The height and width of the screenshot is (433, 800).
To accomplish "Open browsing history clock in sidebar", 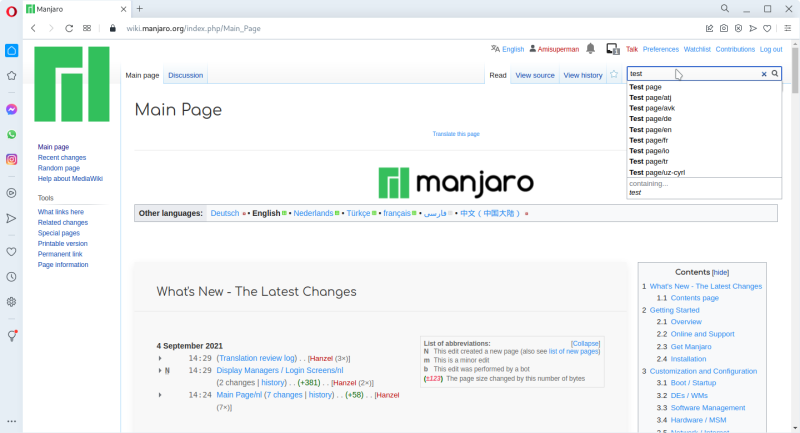I will coord(11,276).
